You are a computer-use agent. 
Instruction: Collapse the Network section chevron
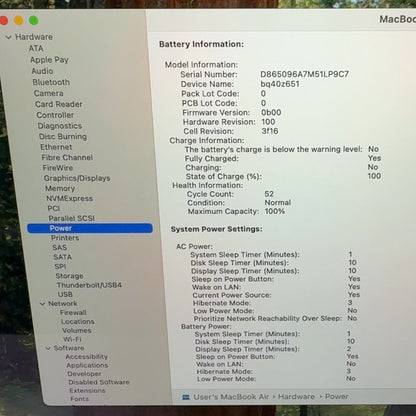pyautogui.click(x=42, y=304)
